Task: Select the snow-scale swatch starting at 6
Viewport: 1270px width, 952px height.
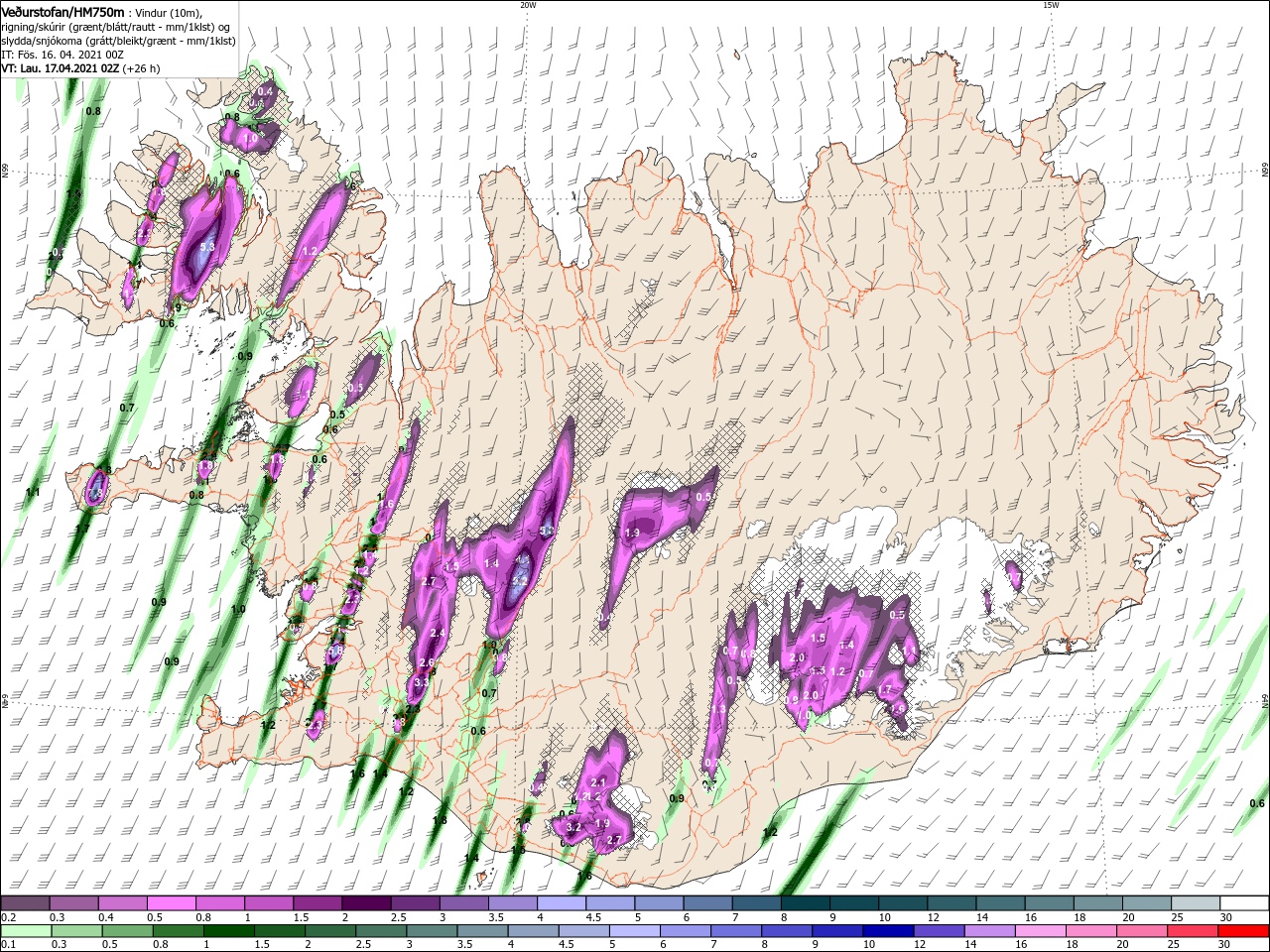Action: [x=708, y=901]
